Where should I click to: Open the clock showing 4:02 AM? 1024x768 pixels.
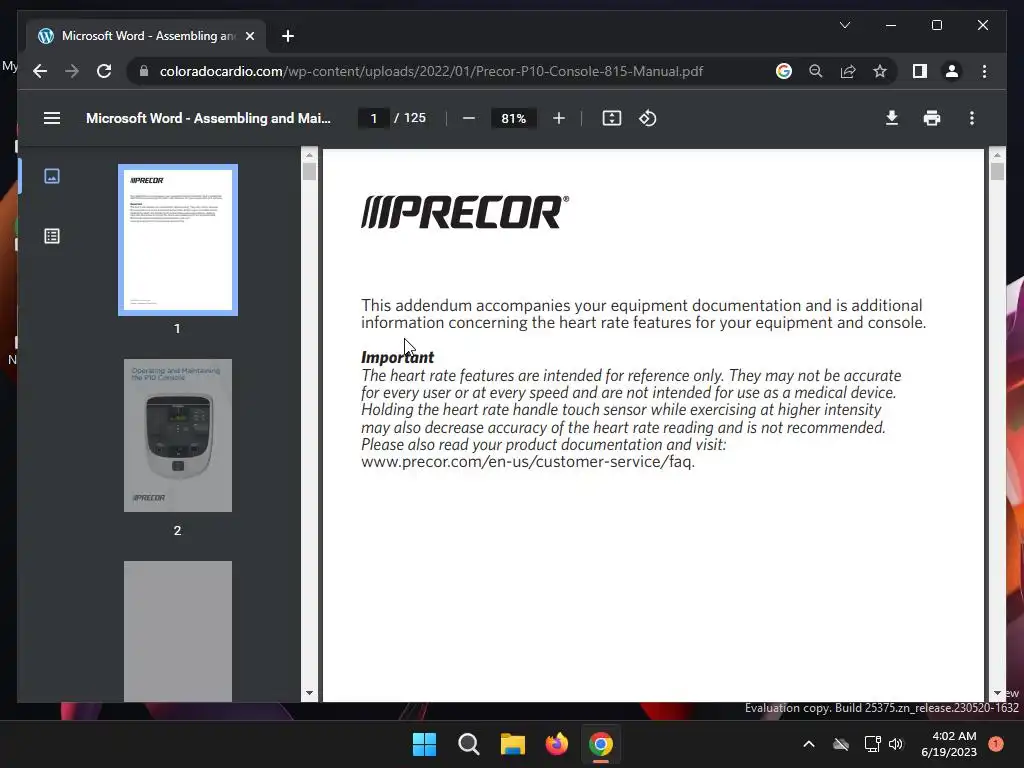(x=949, y=744)
